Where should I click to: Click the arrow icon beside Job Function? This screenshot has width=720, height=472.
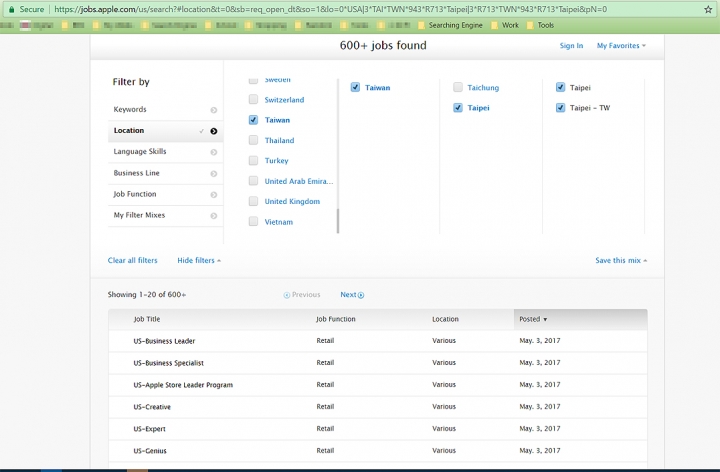click(214, 194)
